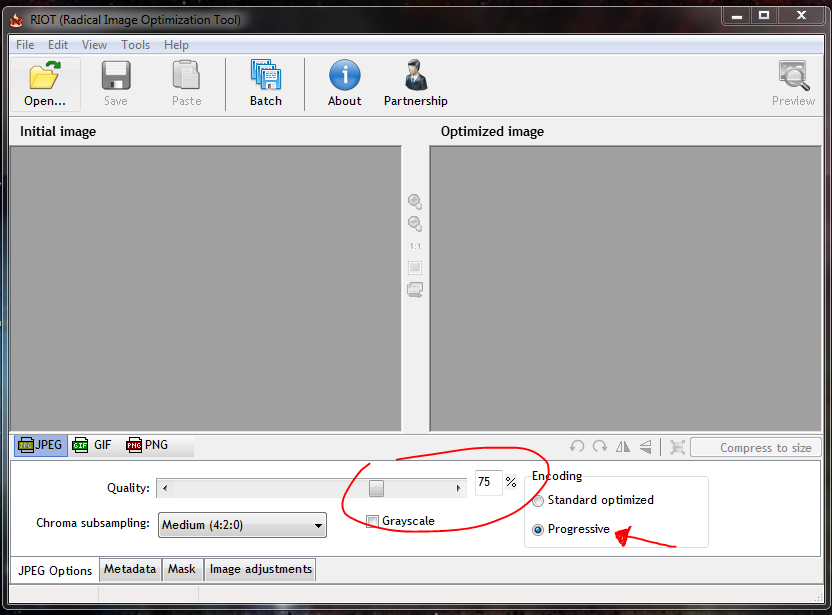Viewport: 832px width, 615px height.
Task: Select the Progressive encoding option
Action: point(539,529)
